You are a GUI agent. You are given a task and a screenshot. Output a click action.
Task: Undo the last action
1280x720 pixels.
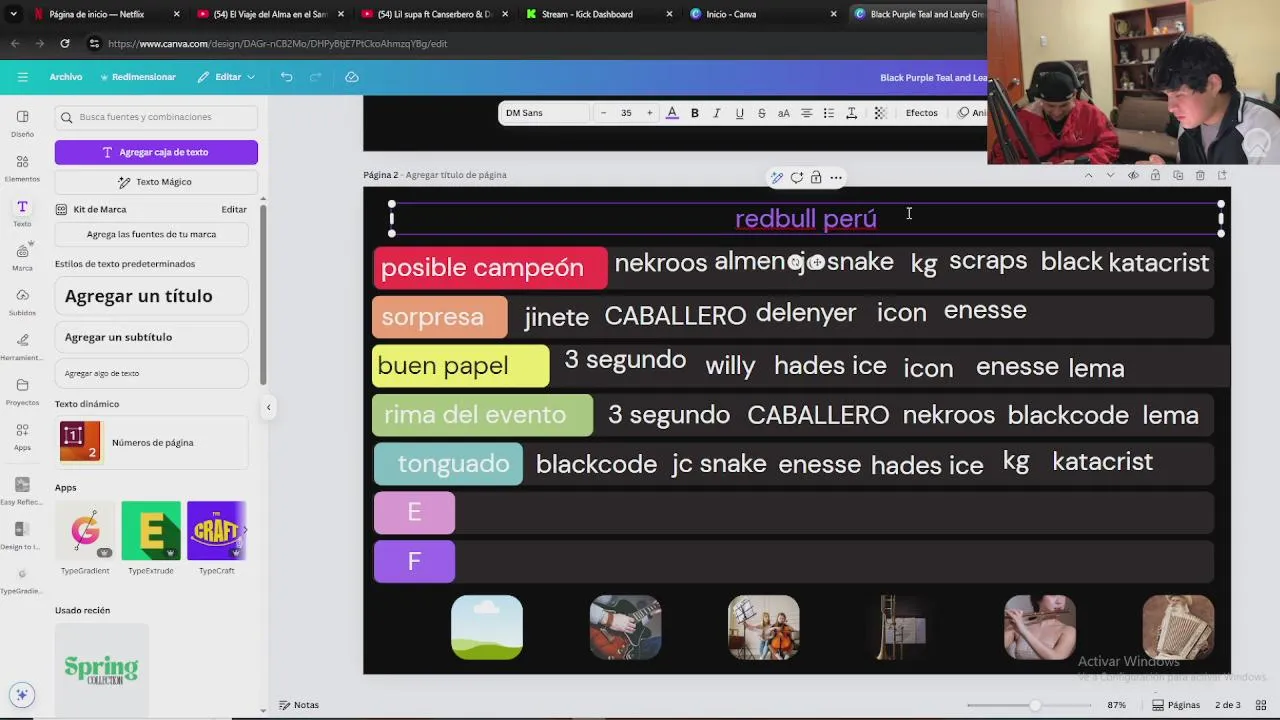(286, 77)
